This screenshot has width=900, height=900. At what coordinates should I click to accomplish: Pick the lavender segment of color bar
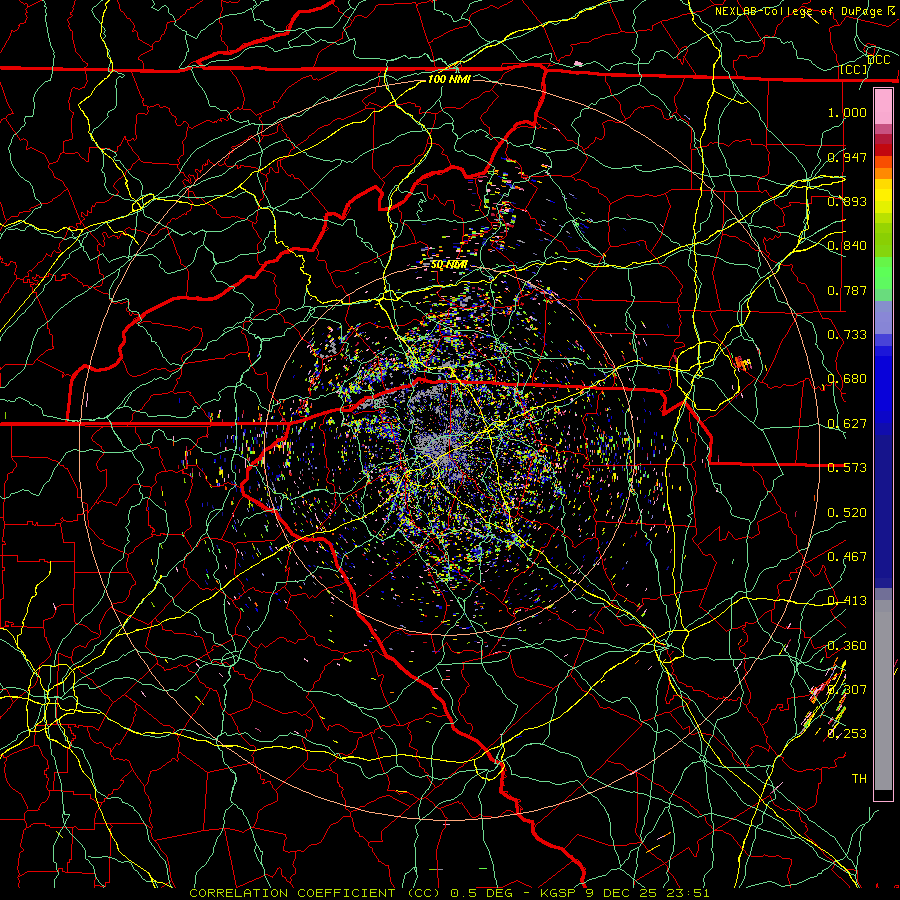click(x=883, y=317)
